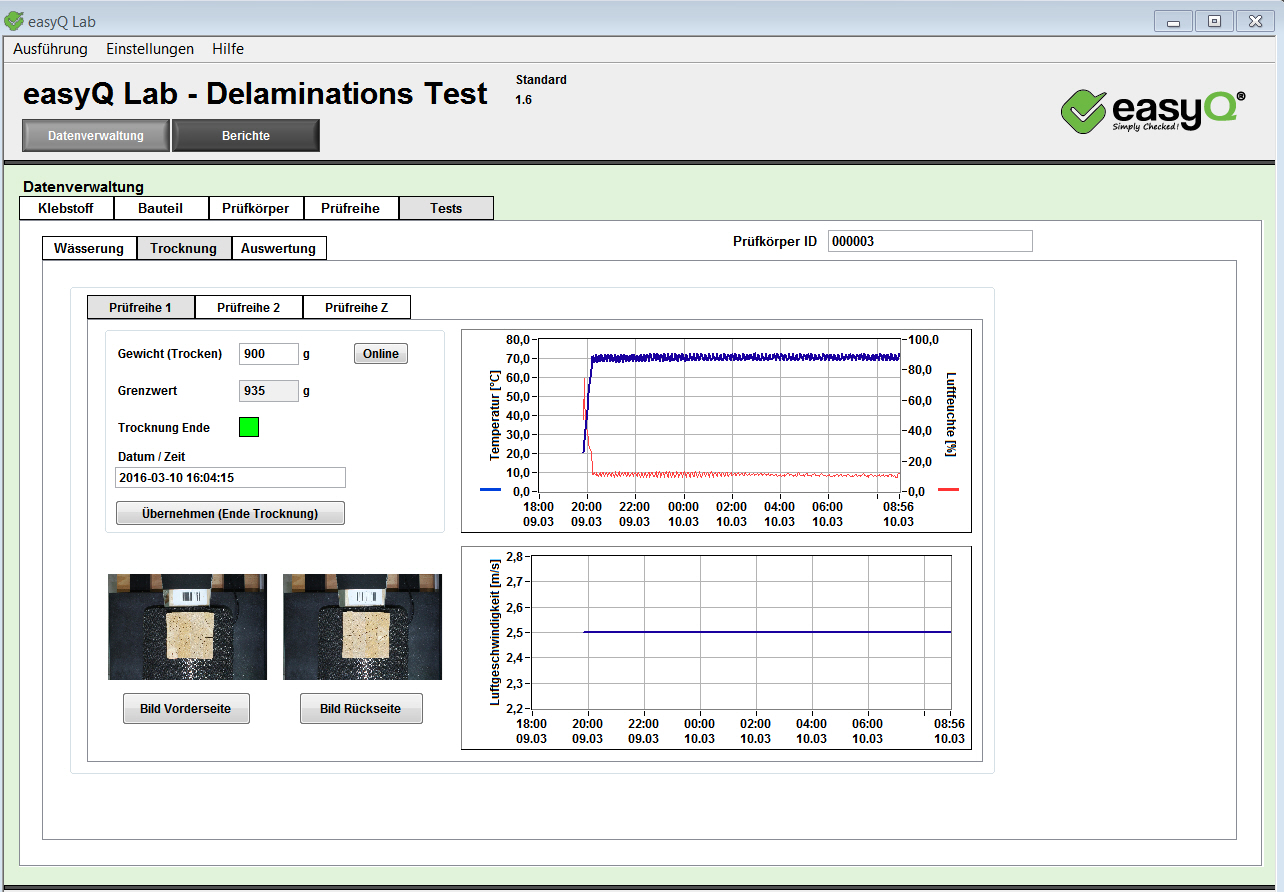Open the Einstellungen menu
This screenshot has height=892, width=1284.
tap(150, 49)
